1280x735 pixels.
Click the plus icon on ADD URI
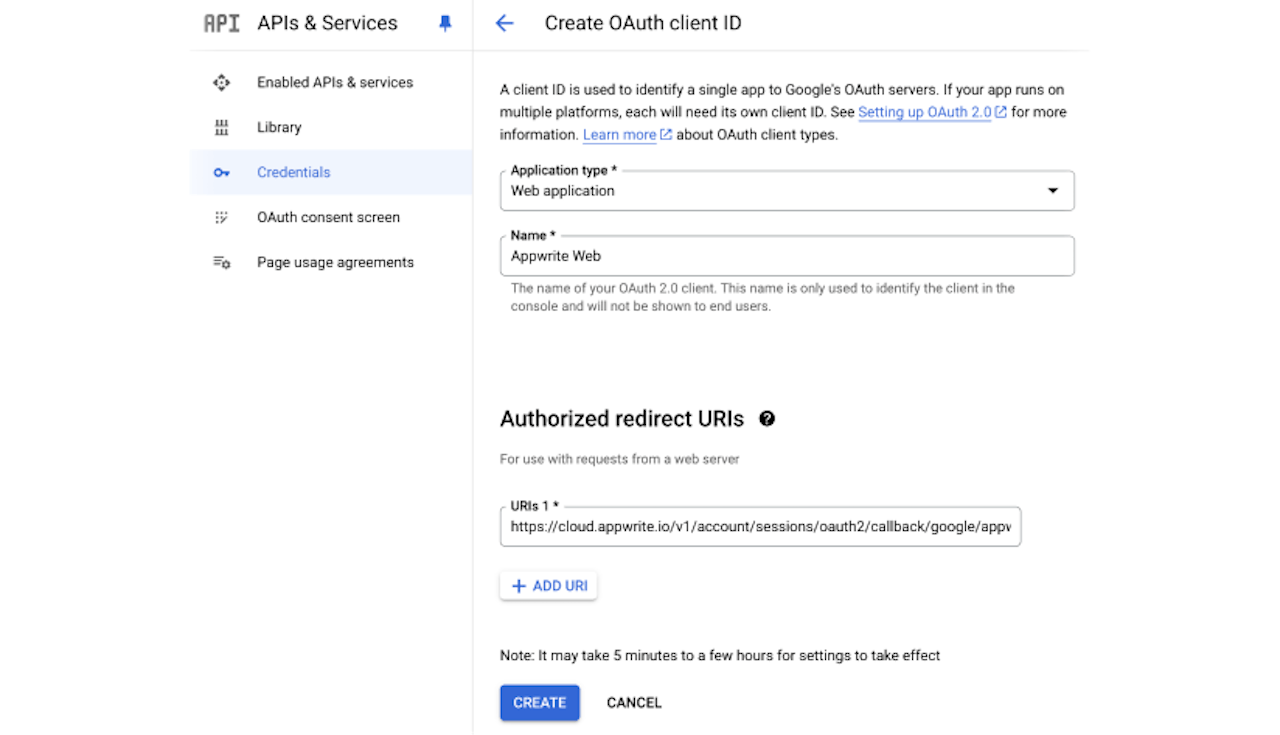click(x=518, y=586)
